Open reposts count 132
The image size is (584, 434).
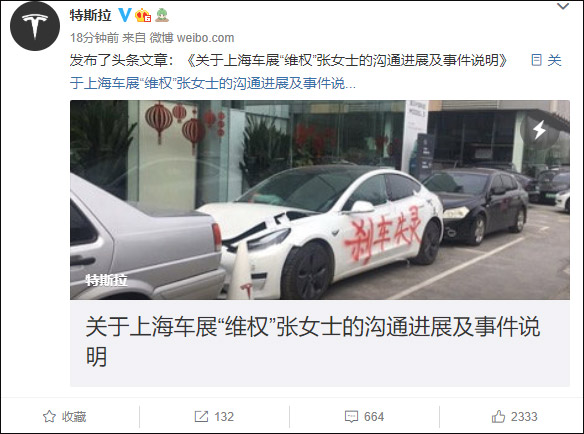tap(224, 416)
